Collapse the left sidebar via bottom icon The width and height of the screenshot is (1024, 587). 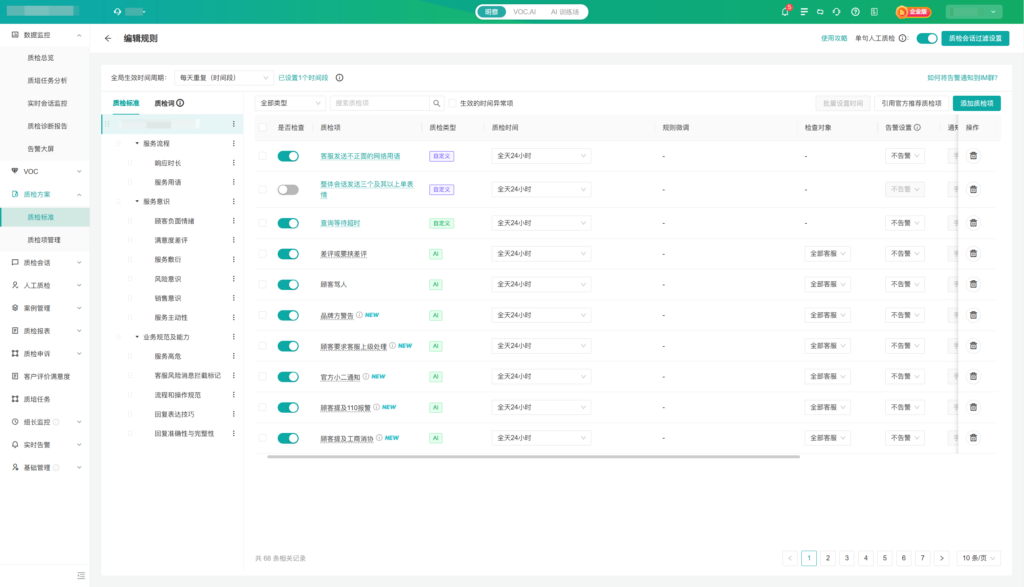tap(81, 576)
